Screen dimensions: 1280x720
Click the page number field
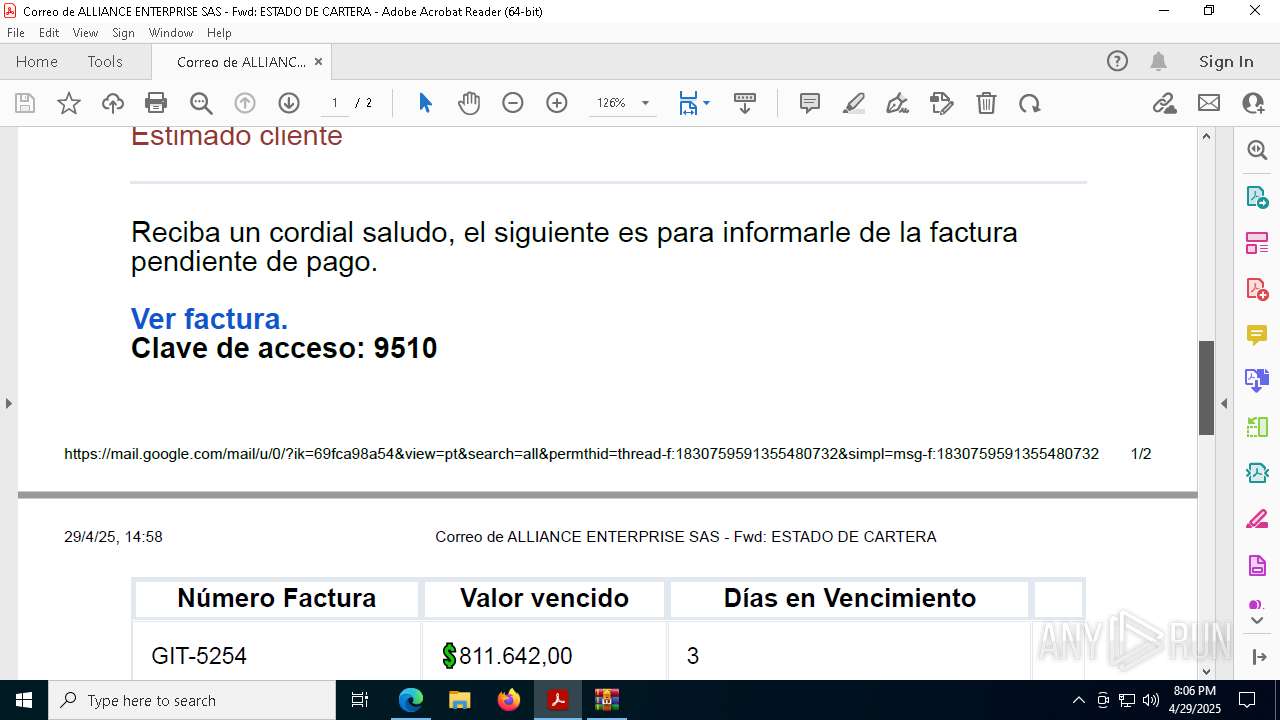point(335,103)
